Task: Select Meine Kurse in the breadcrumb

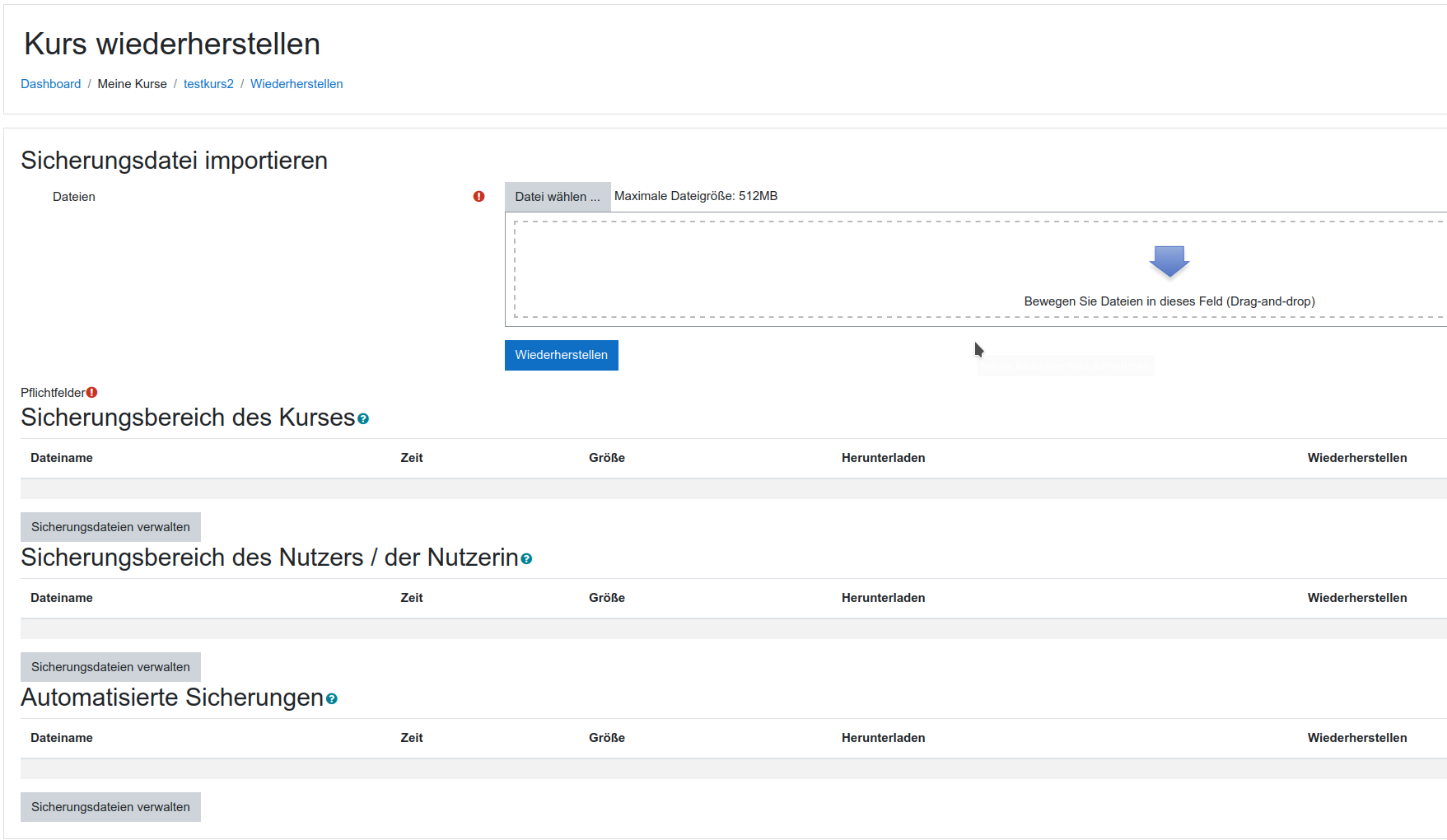Action: pos(132,84)
